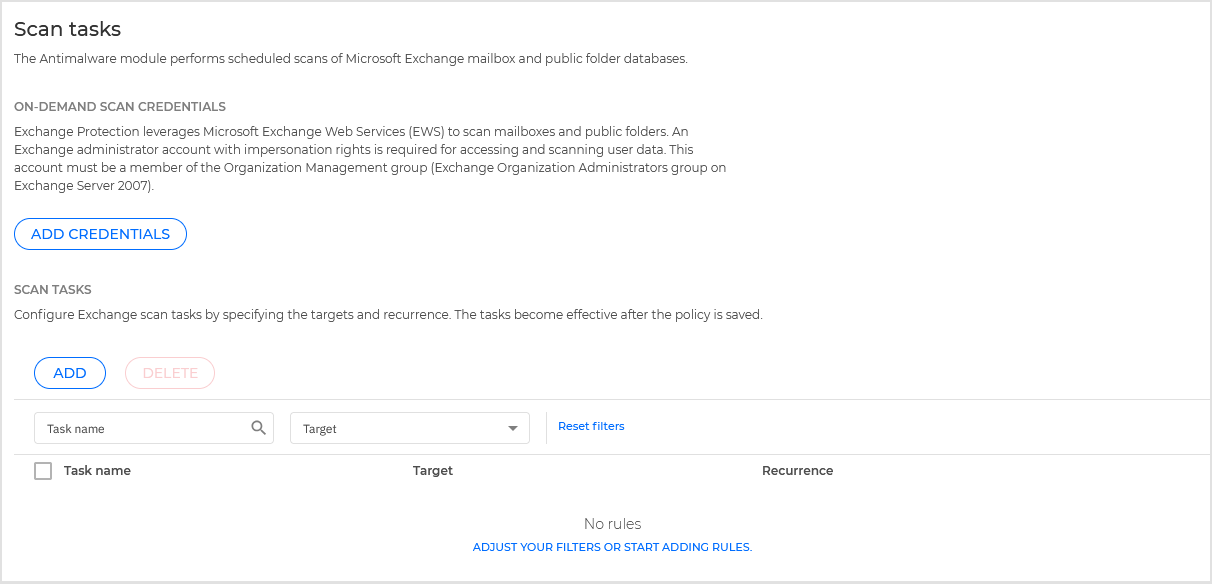1212x584 pixels.
Task: Click ADD CREDENTIALS to add an Exchange account
Action: click(x=100, y=233)
